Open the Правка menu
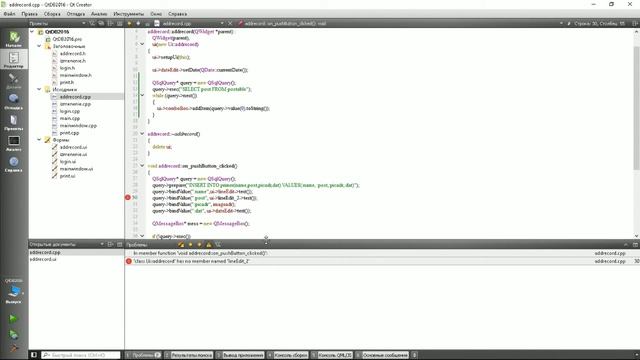This screenshot has width=640, height=360. click(x=30, y=14)
